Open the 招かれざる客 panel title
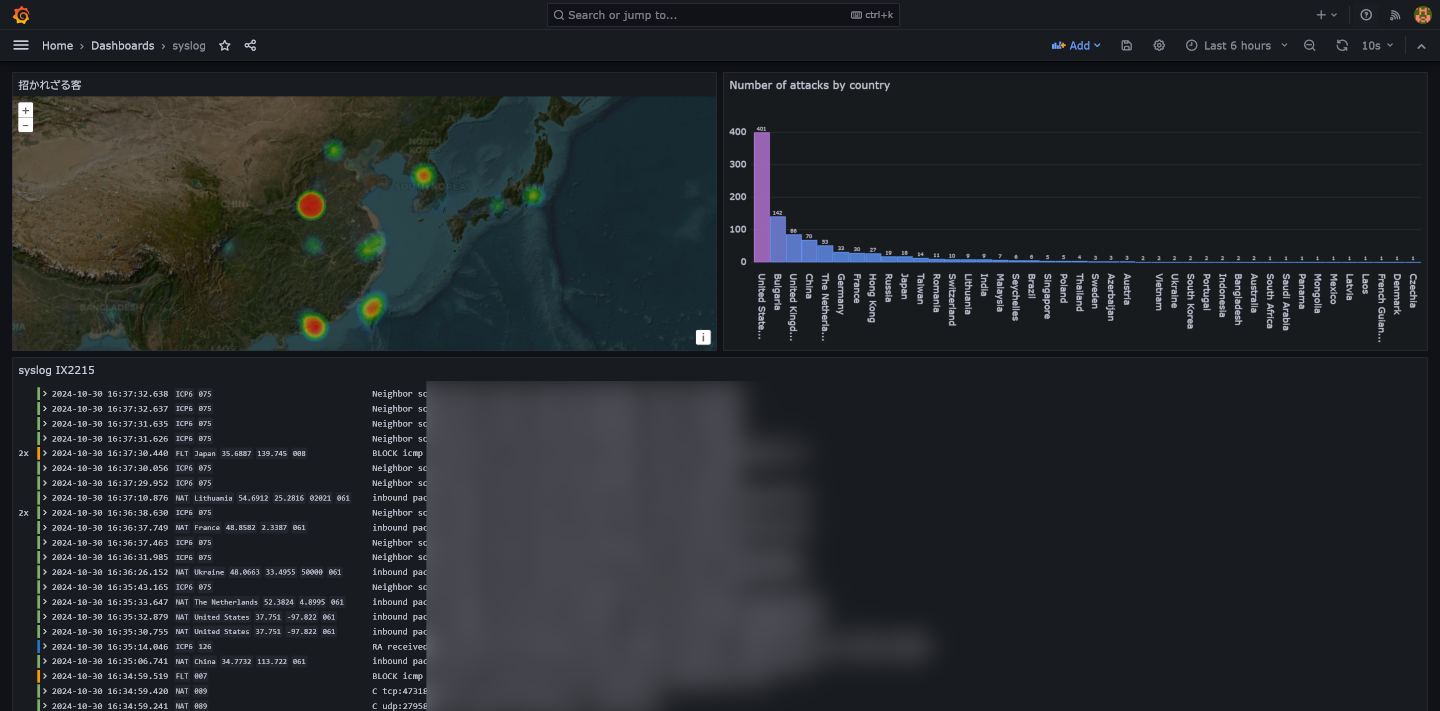The width and height of the screenshot is (1440, 711). tap(50, 85)
